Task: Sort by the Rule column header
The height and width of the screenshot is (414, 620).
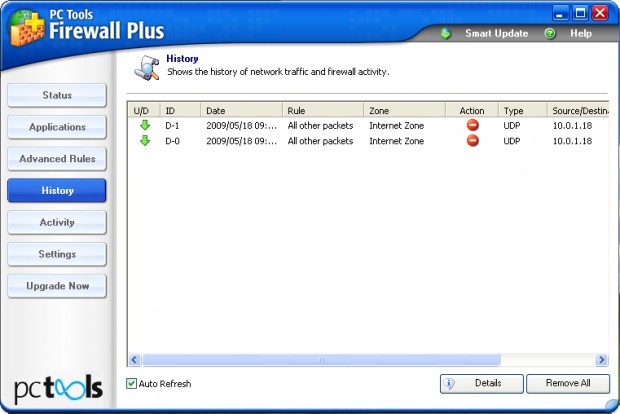Action: tap(323, 110)
